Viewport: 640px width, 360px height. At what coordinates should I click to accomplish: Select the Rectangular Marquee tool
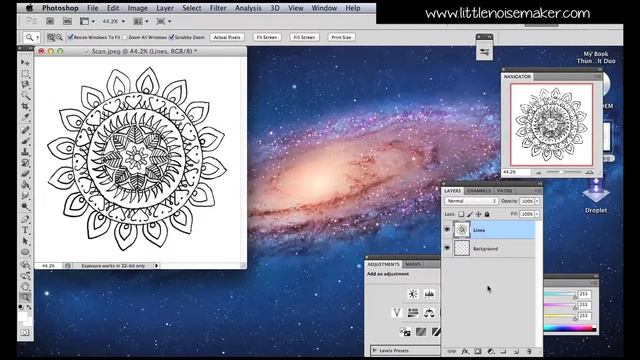pyautogui.click(x=25, y=73)
